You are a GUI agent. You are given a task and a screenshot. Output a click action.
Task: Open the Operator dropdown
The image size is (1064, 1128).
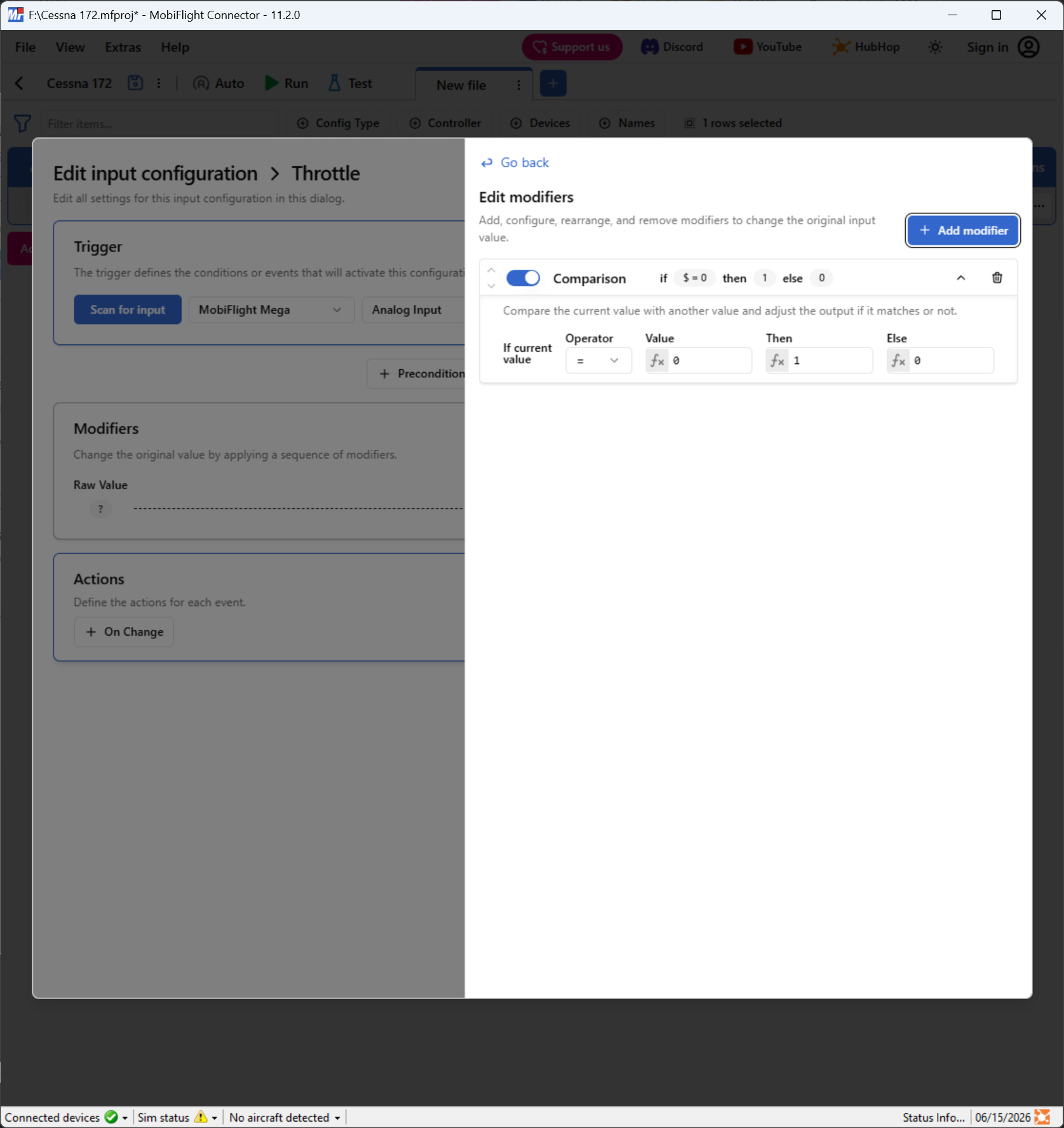click(x=598, y=361)
